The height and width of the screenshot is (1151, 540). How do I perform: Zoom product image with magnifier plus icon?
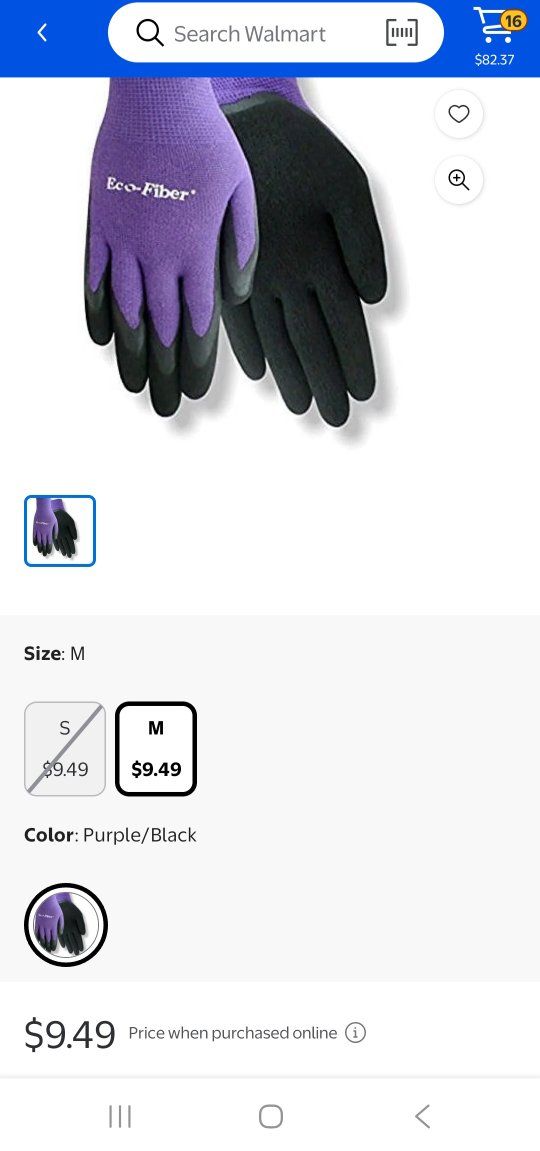tap(459, 180)
